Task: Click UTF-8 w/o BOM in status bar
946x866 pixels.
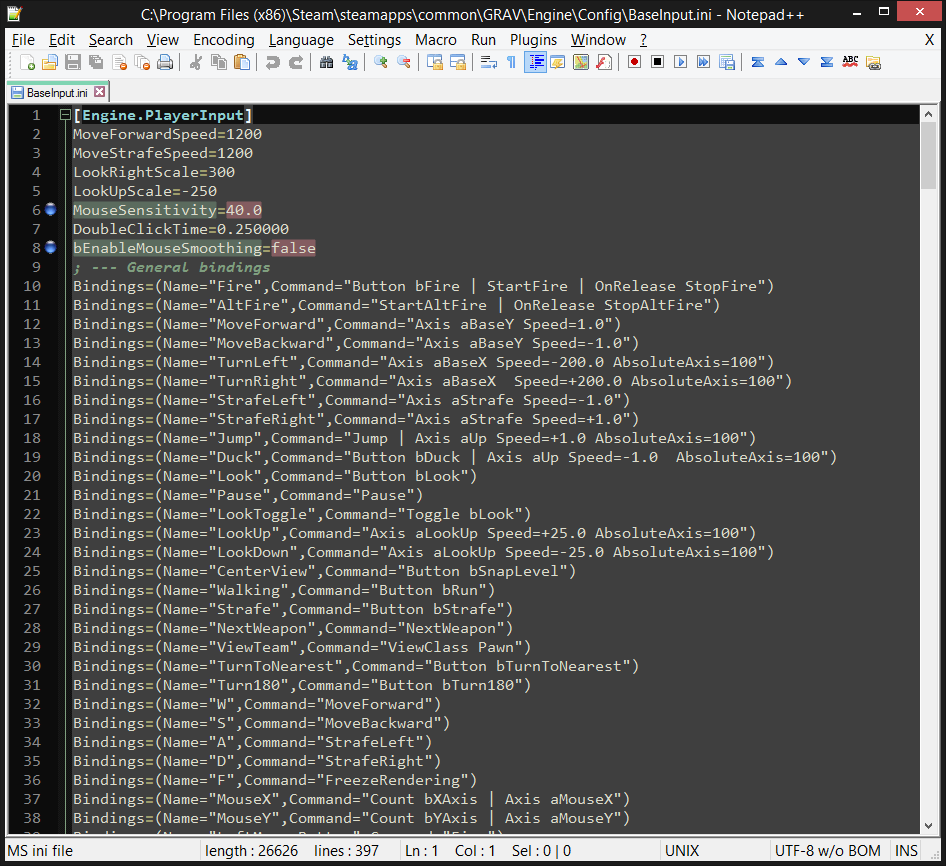Action: tap(828, 850)
